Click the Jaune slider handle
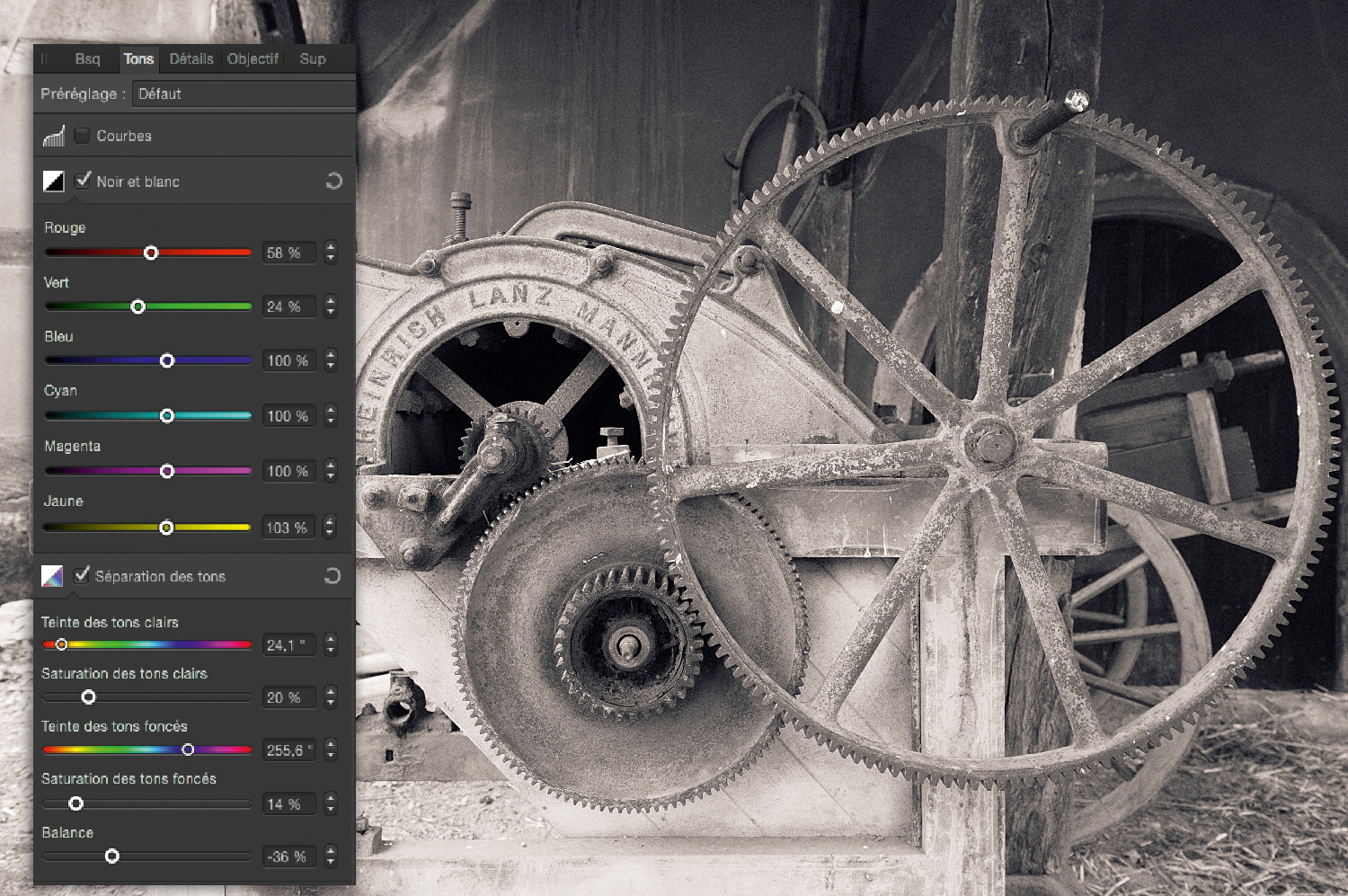The width and height of the screenshot is (1348, 896). (166, 528)
